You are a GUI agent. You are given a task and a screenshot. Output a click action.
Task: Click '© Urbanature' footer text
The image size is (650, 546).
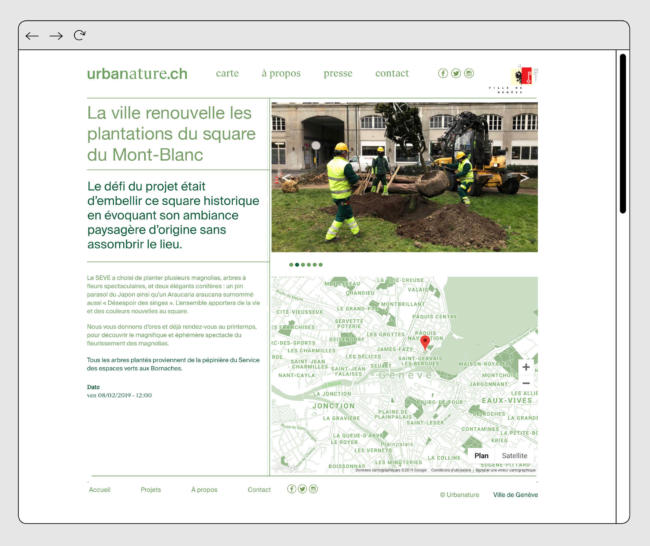[459, 495]
